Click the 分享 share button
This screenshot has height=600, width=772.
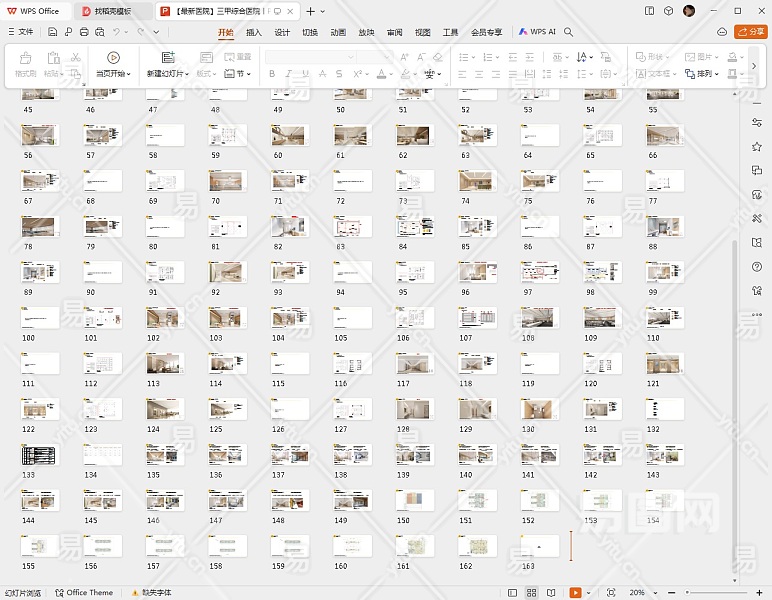coord(751,32)
